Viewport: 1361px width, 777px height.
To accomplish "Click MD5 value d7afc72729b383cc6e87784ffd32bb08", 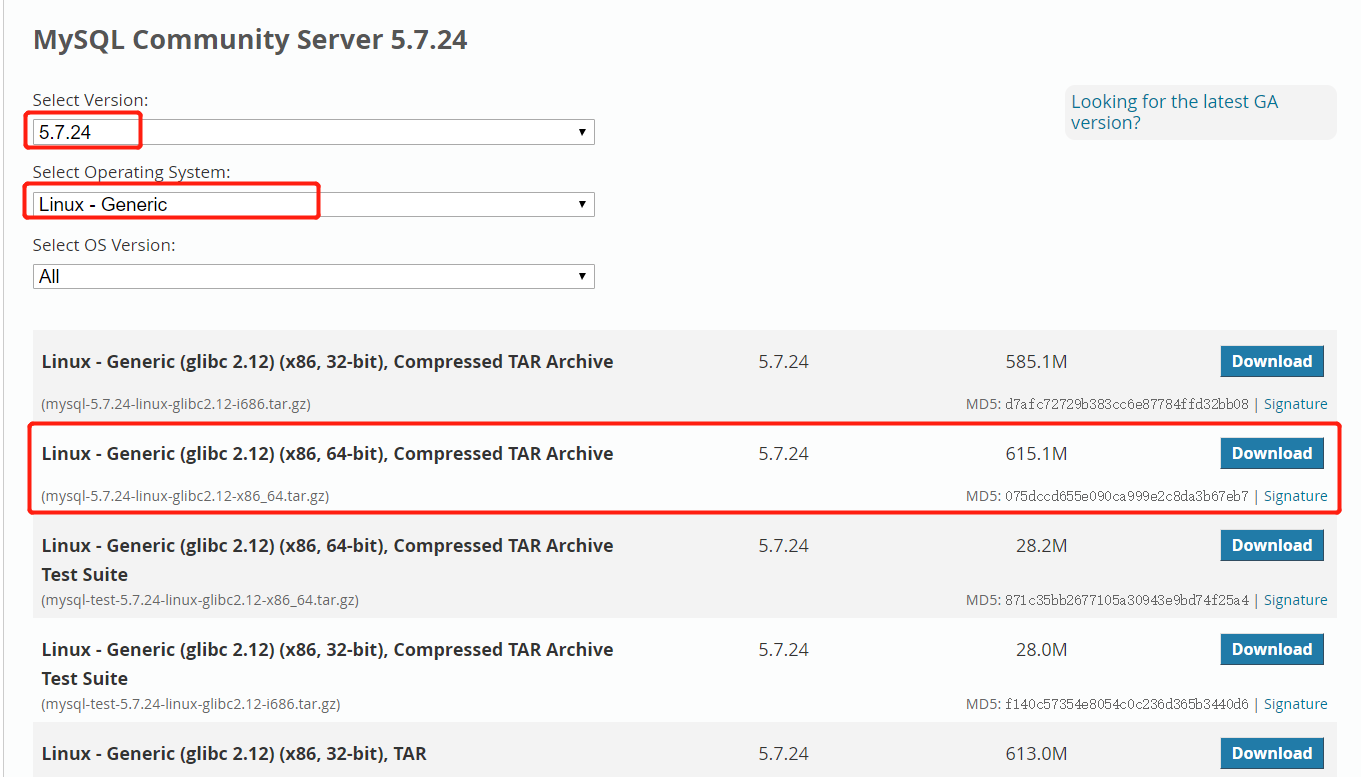I will click(1125, 404).
